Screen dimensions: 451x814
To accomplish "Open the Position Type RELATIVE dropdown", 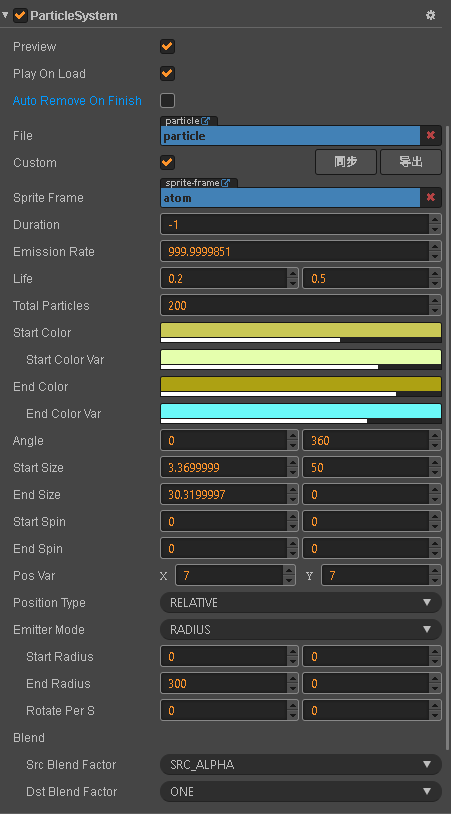I will pos(301,603).
